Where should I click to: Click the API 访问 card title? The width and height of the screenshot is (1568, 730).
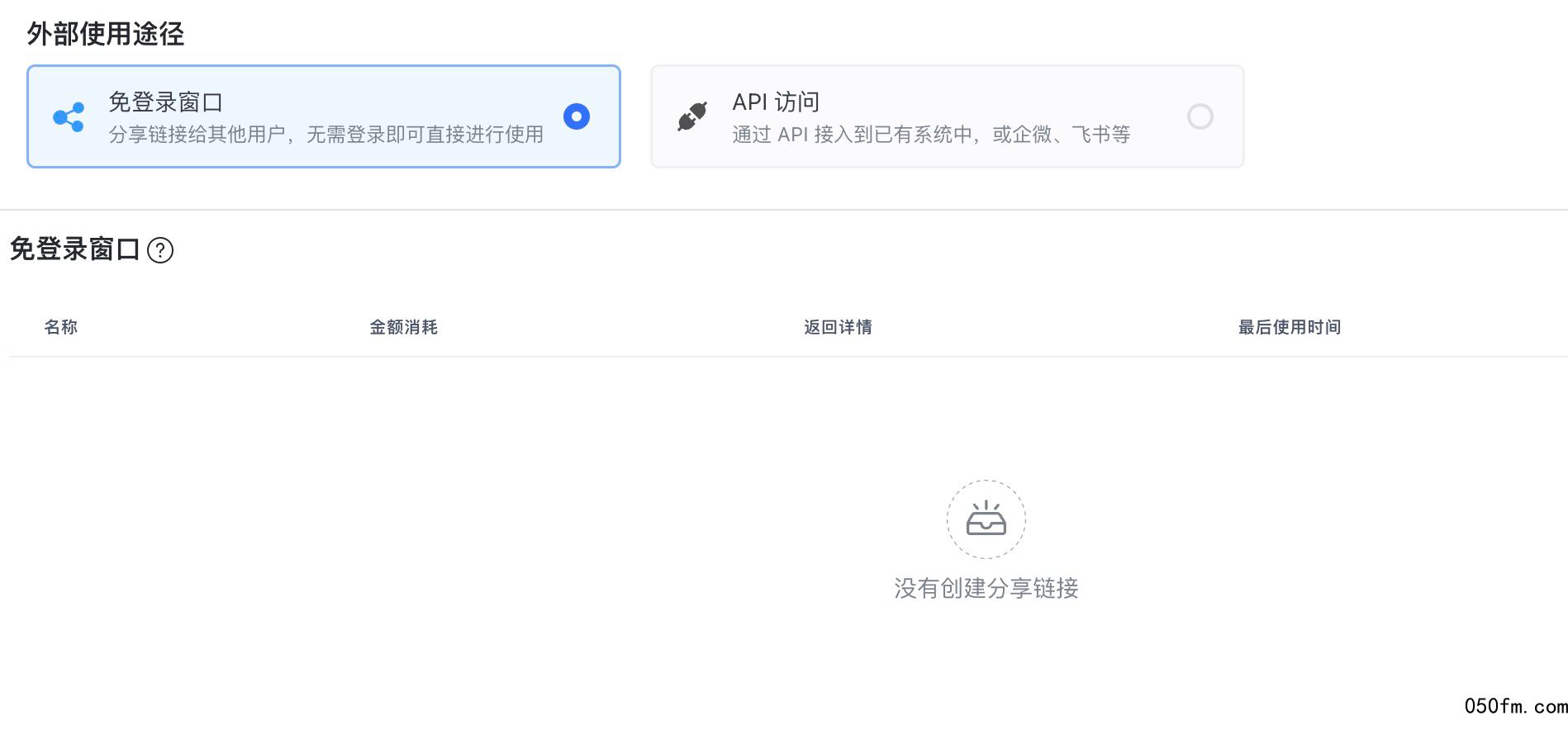tap(776, 102)
